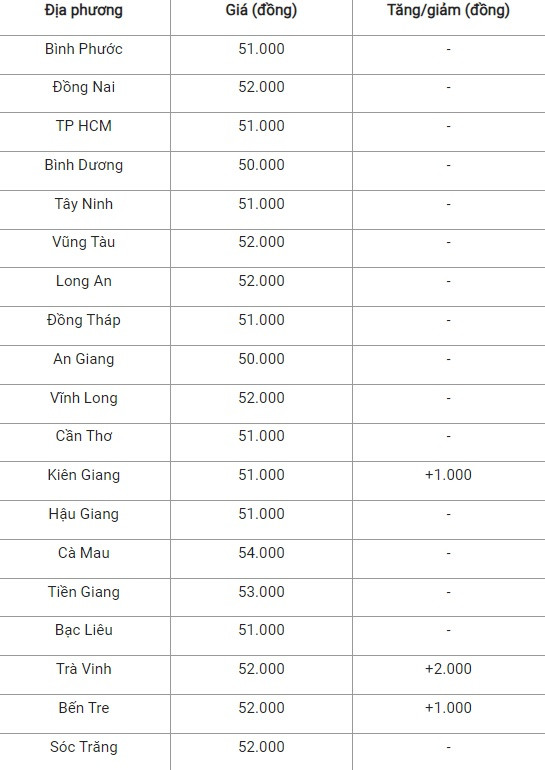
Task: Select the Giá (đồng) header cell
Action: [261, 10]
